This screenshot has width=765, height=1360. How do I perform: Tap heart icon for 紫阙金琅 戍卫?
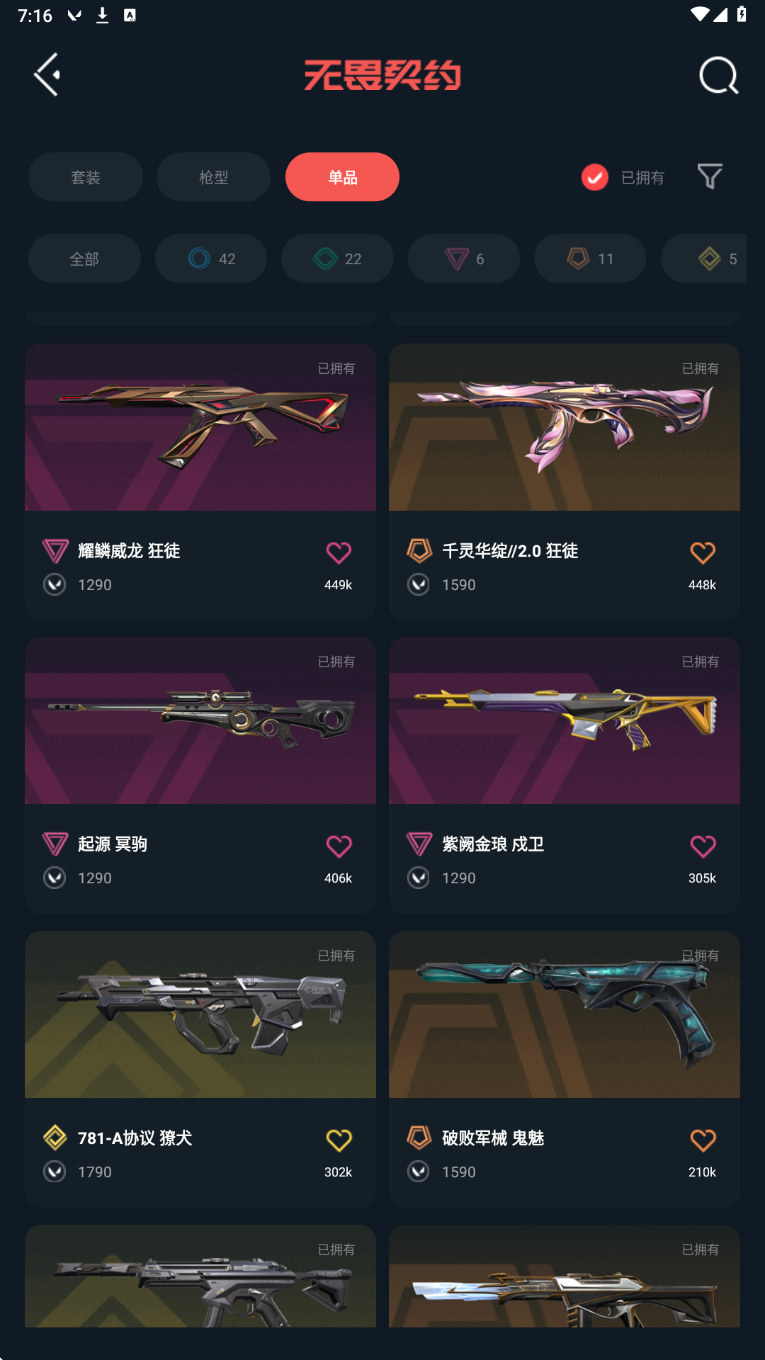coord(703,846)
